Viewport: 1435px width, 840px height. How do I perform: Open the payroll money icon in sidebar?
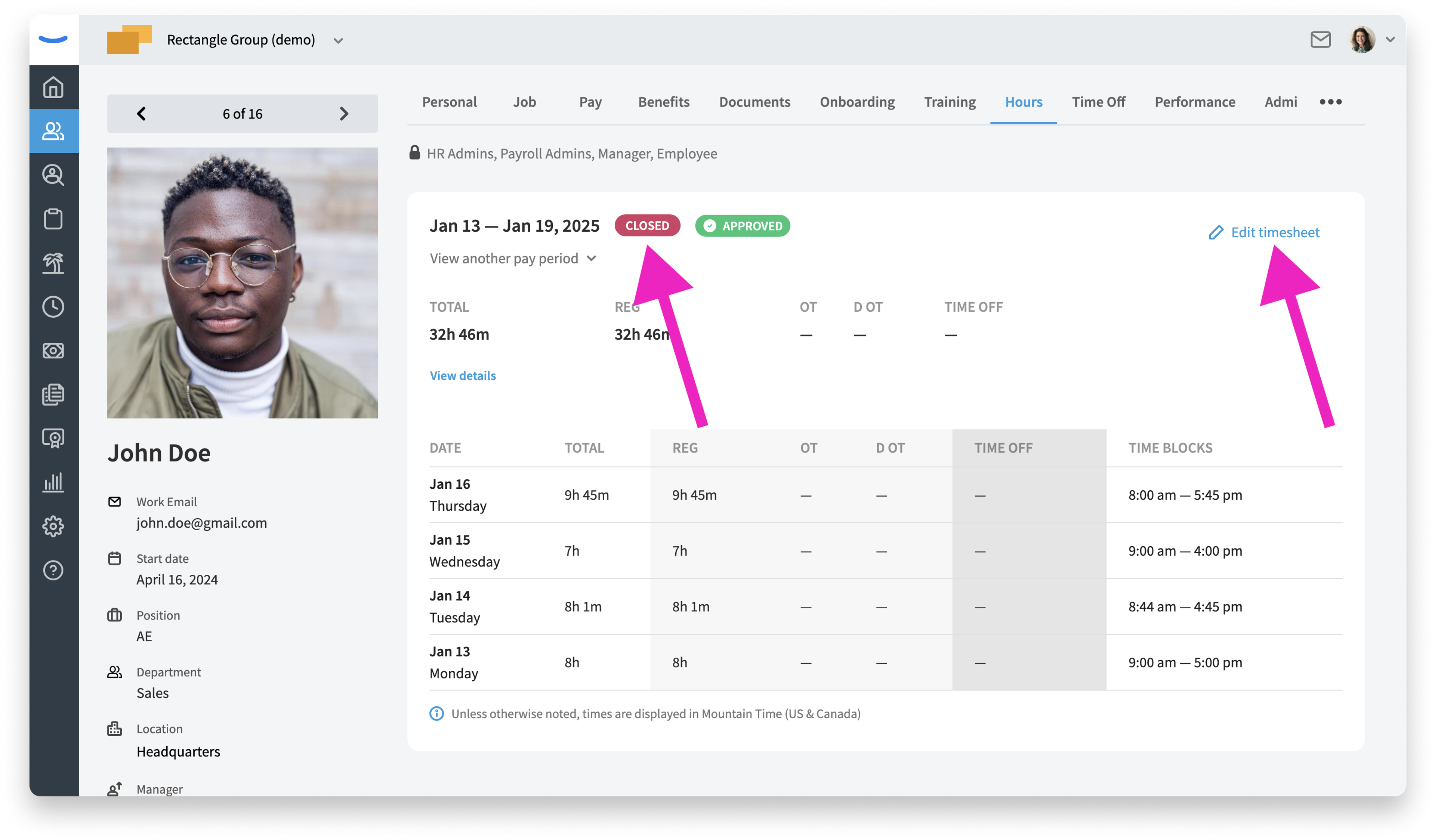coord(53,350)
